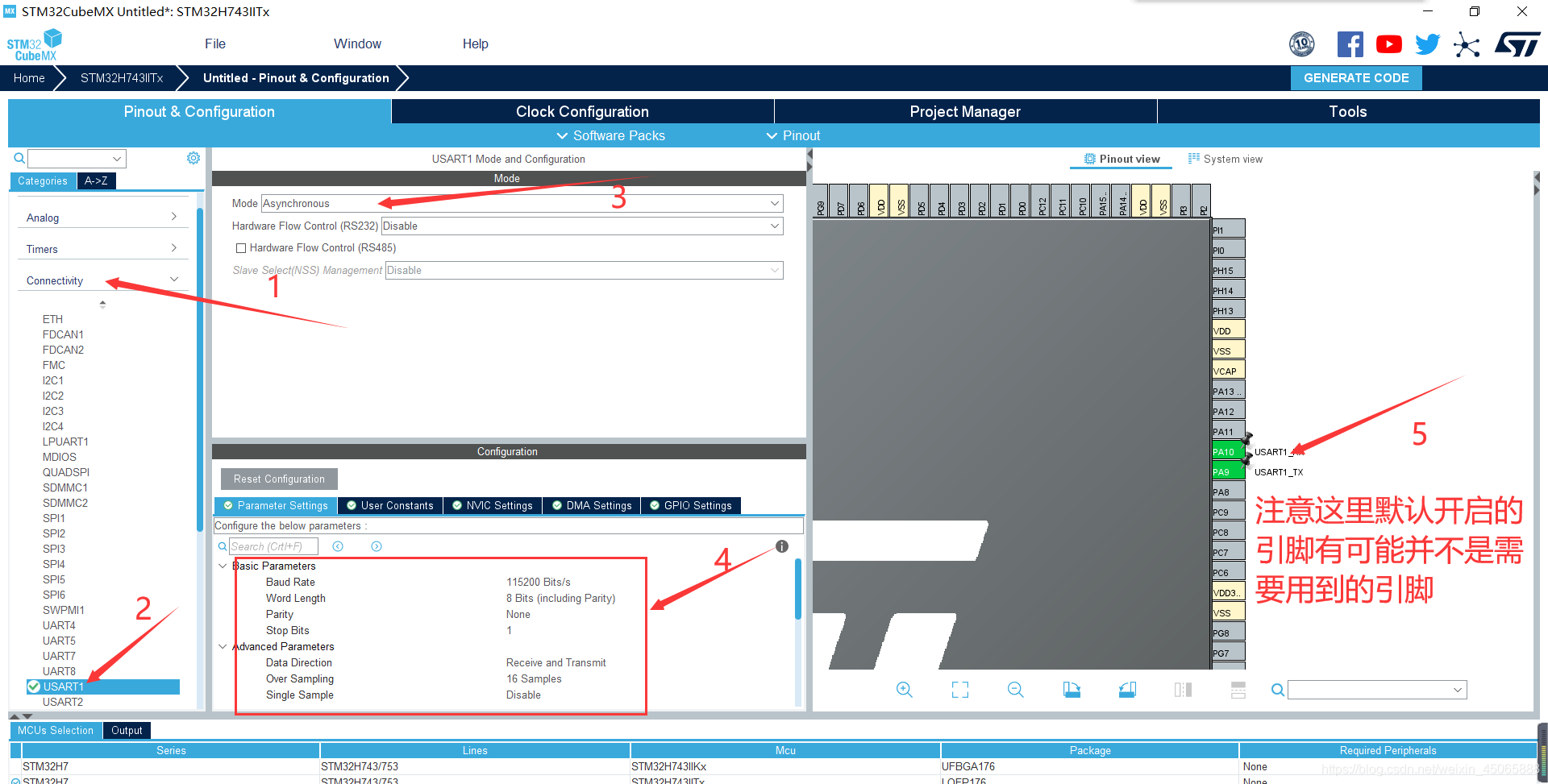This screenshot has height=784, width=1548.
Task: Open the peripheral search combo box
Action: point(77,159)
